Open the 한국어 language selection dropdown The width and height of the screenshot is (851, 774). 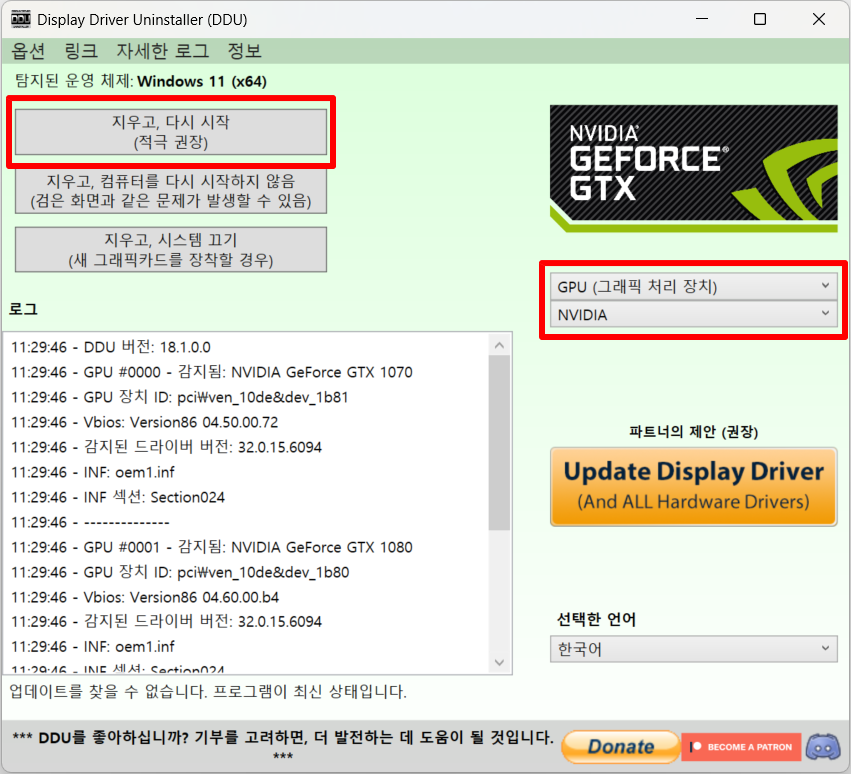coord(693,650)
